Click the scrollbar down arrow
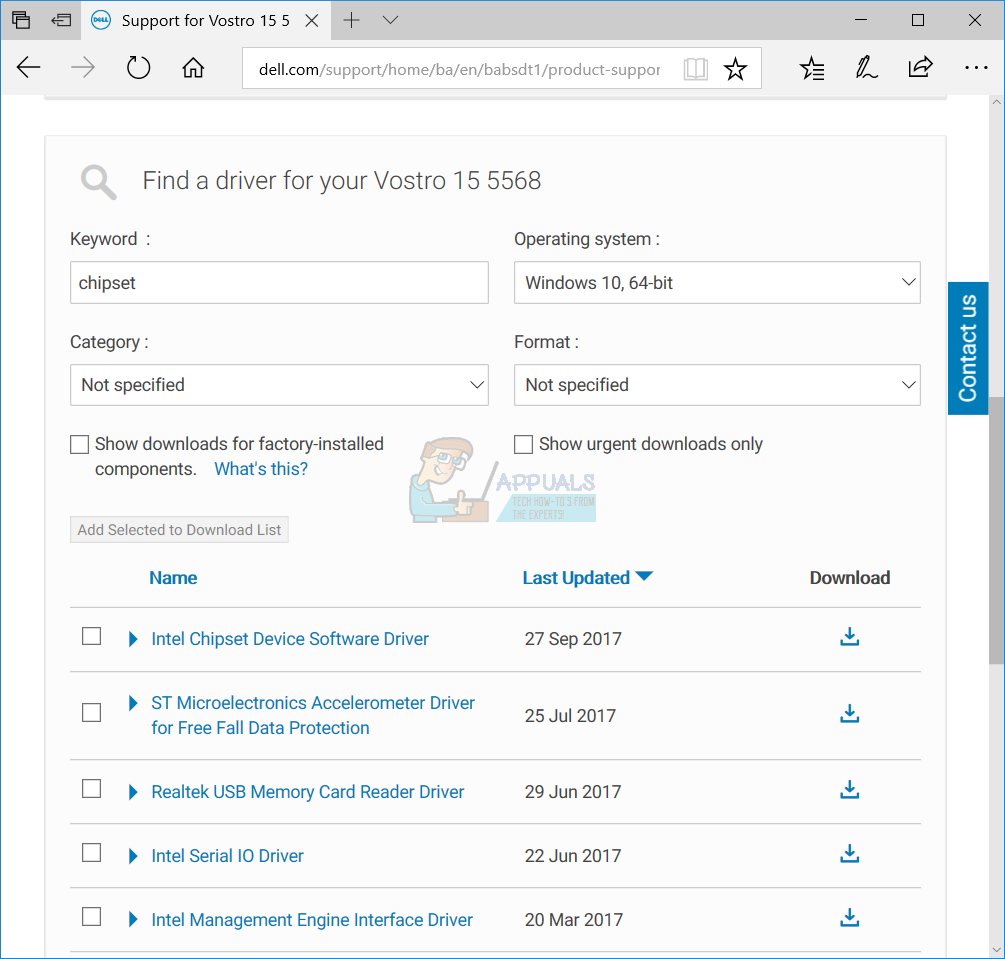 996,950
